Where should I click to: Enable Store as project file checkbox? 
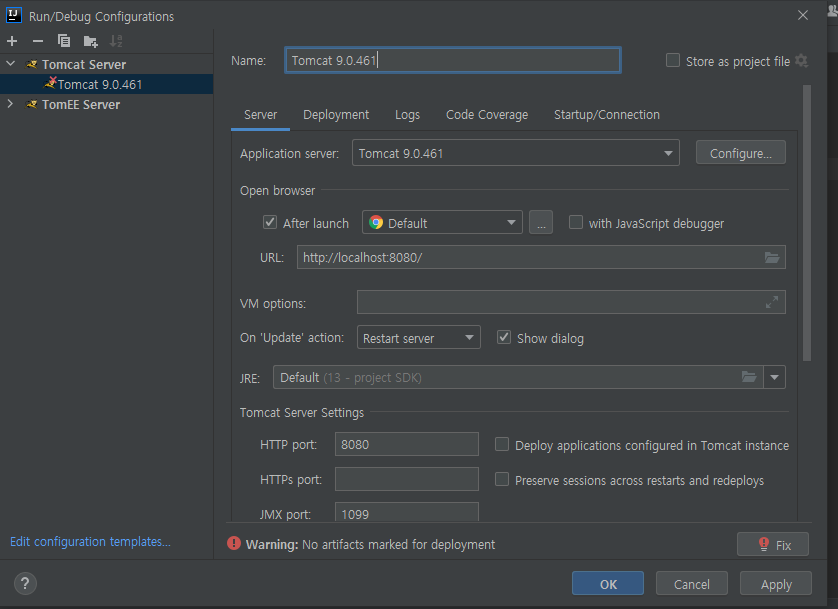tap(673, 60)
